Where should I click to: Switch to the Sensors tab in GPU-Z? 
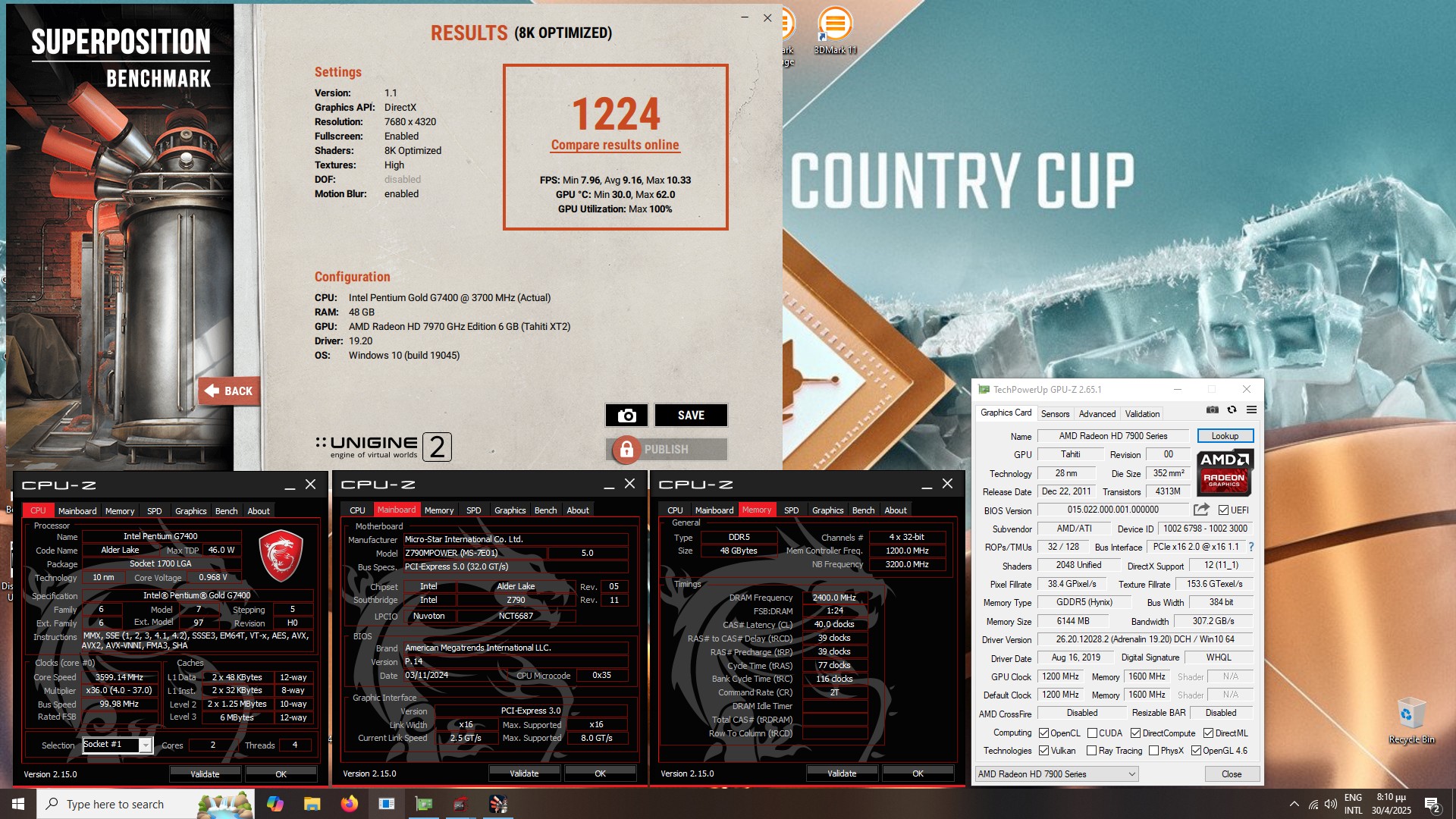pyautogui.click(x=1055, y=414)
